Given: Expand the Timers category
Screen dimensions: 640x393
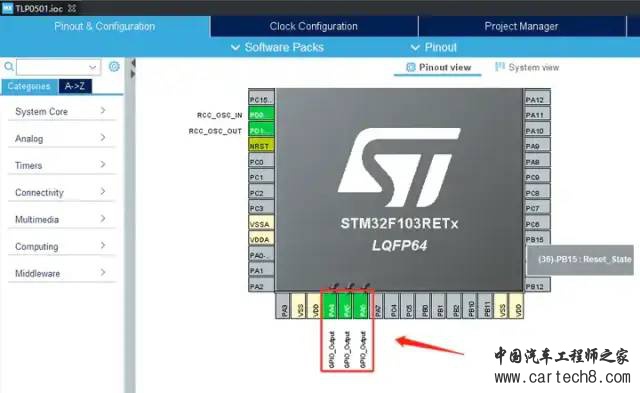Looking at the screenshot, I should (x=61, y=165).
